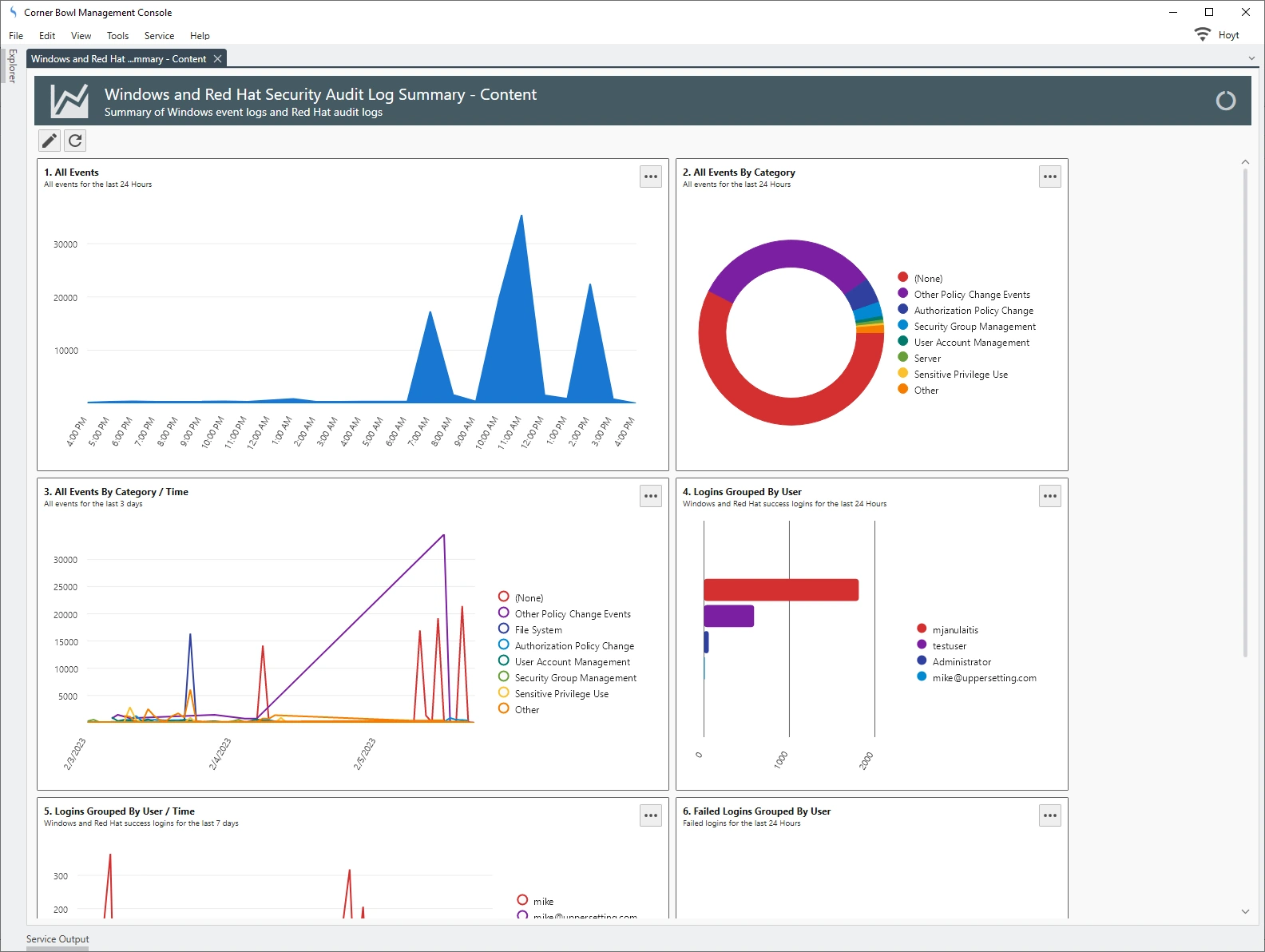The height and width of the screenshot is (952, 1265).
Task: Open options menu for All Events widget
Action: click(x=651, y=177)
